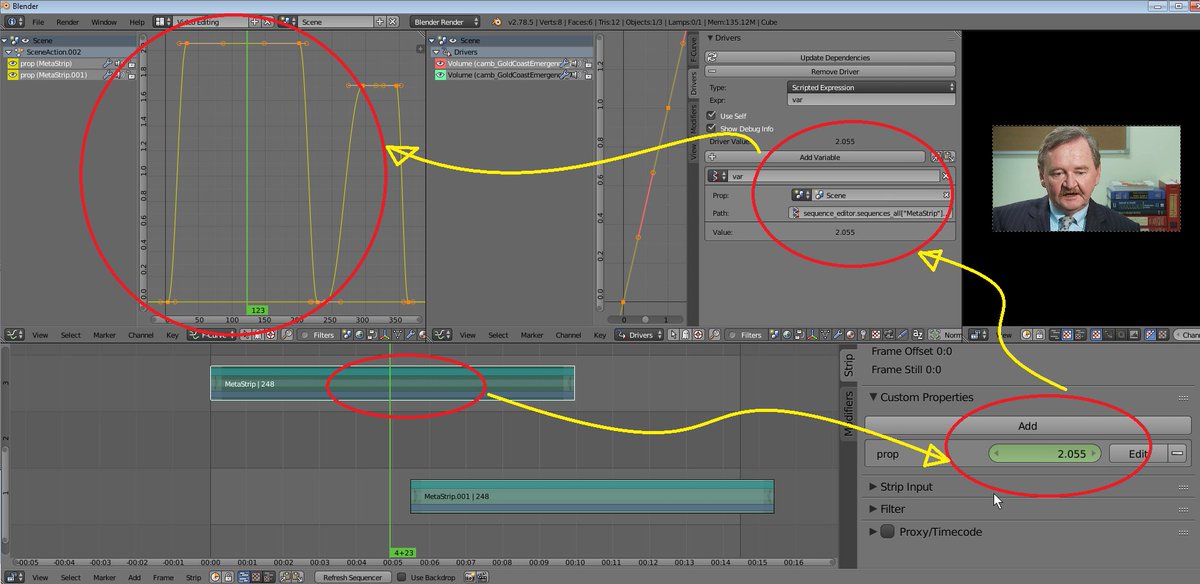Screen dimensions: 1200x584
Task: Open the Type dropdown showing Scripted Expression
Action: coord(871,88)
